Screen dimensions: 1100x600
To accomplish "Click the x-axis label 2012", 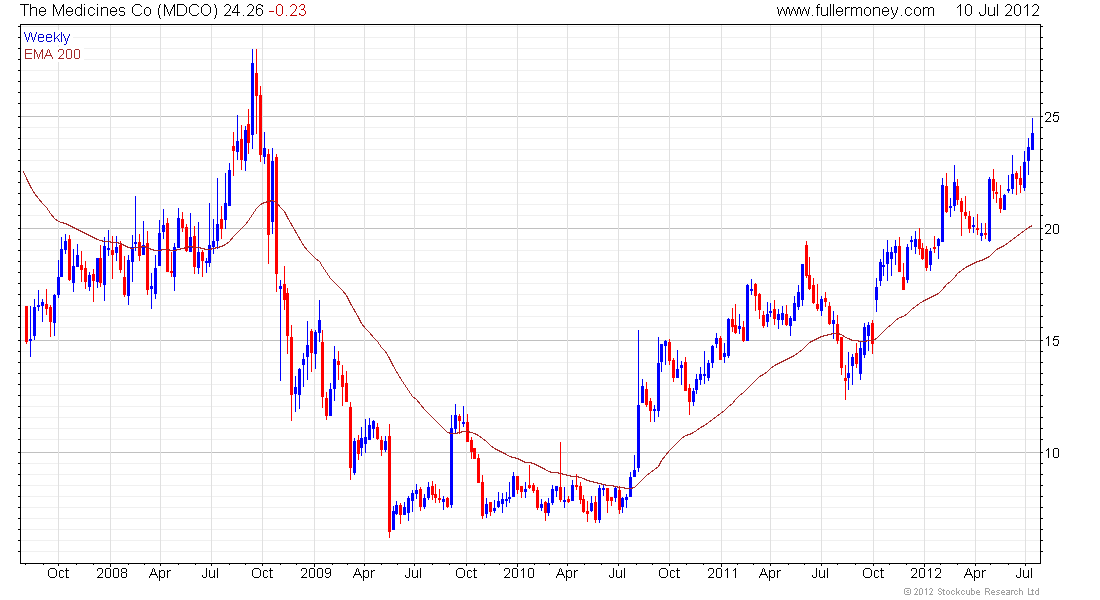I will point(925,573).
